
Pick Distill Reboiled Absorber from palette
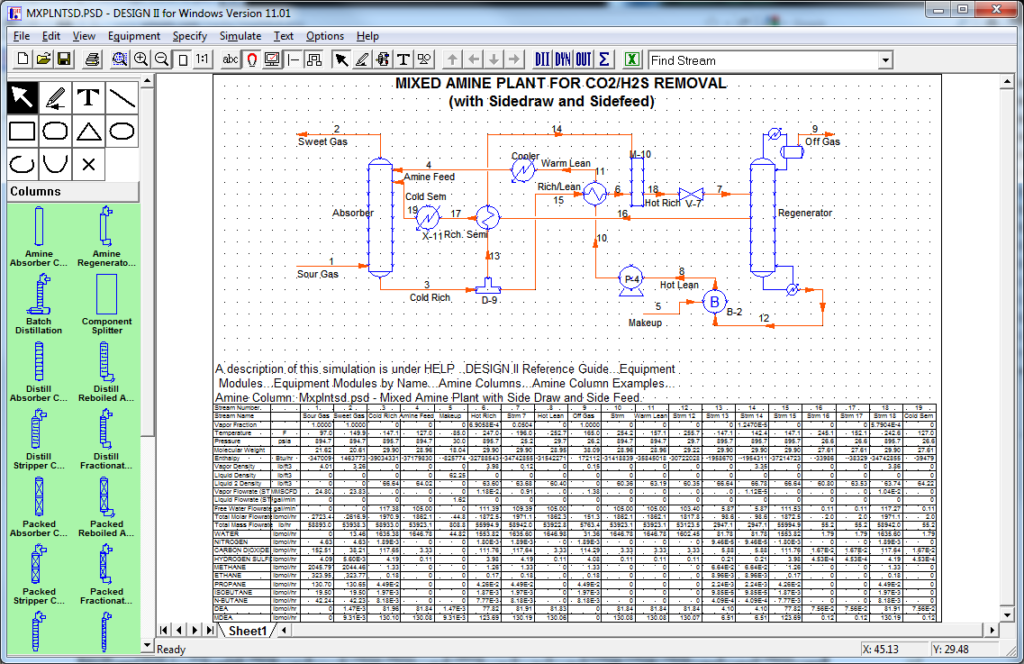pyautogui.click(x=106, y=372)
